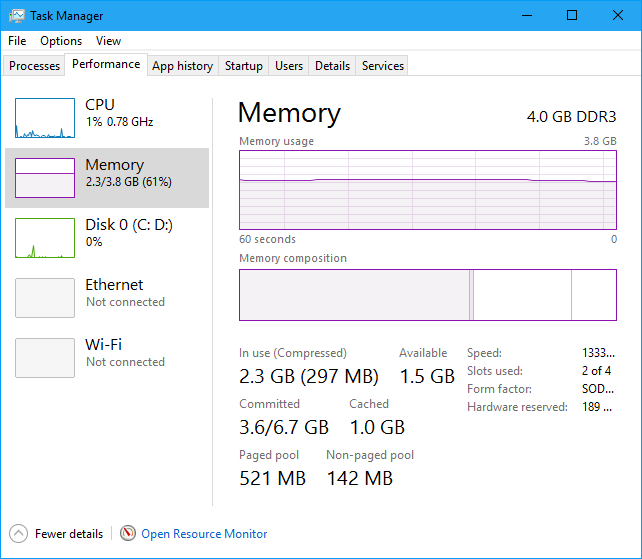The width and height of the screenshot is (642, 559).
Task: Click the Memory composition bar
Action: click(428, 295)
